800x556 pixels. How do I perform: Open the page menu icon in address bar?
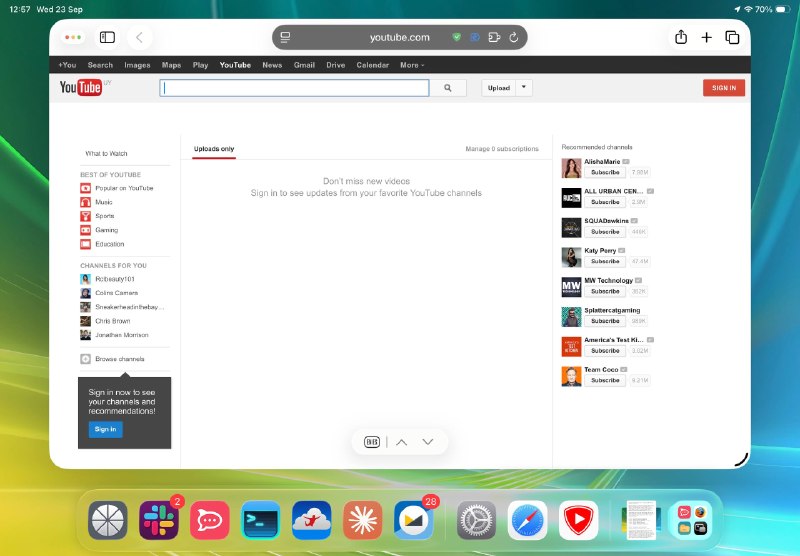coord(285,37)
